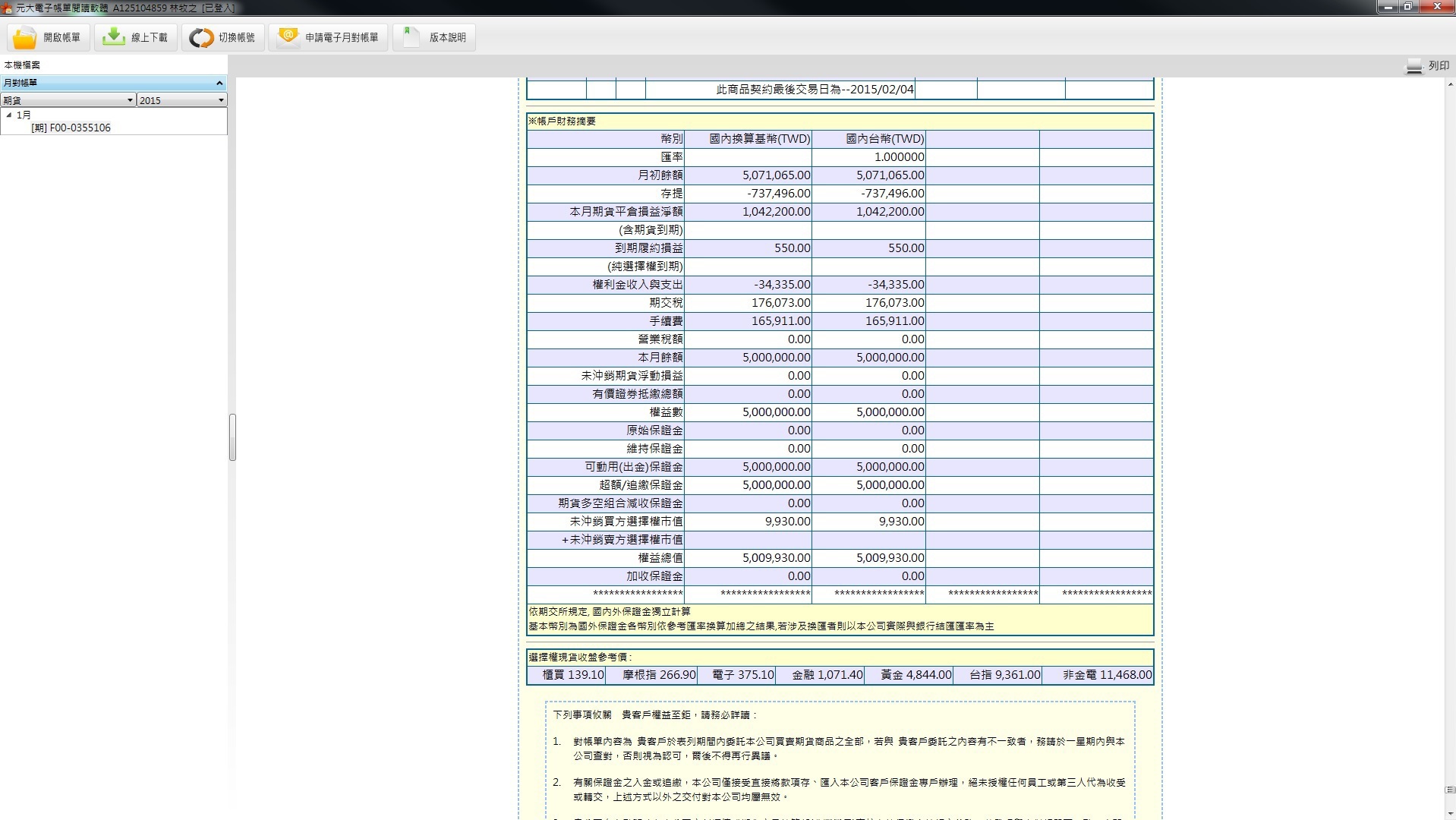Minimize the statement reader window

point(1388,7)
